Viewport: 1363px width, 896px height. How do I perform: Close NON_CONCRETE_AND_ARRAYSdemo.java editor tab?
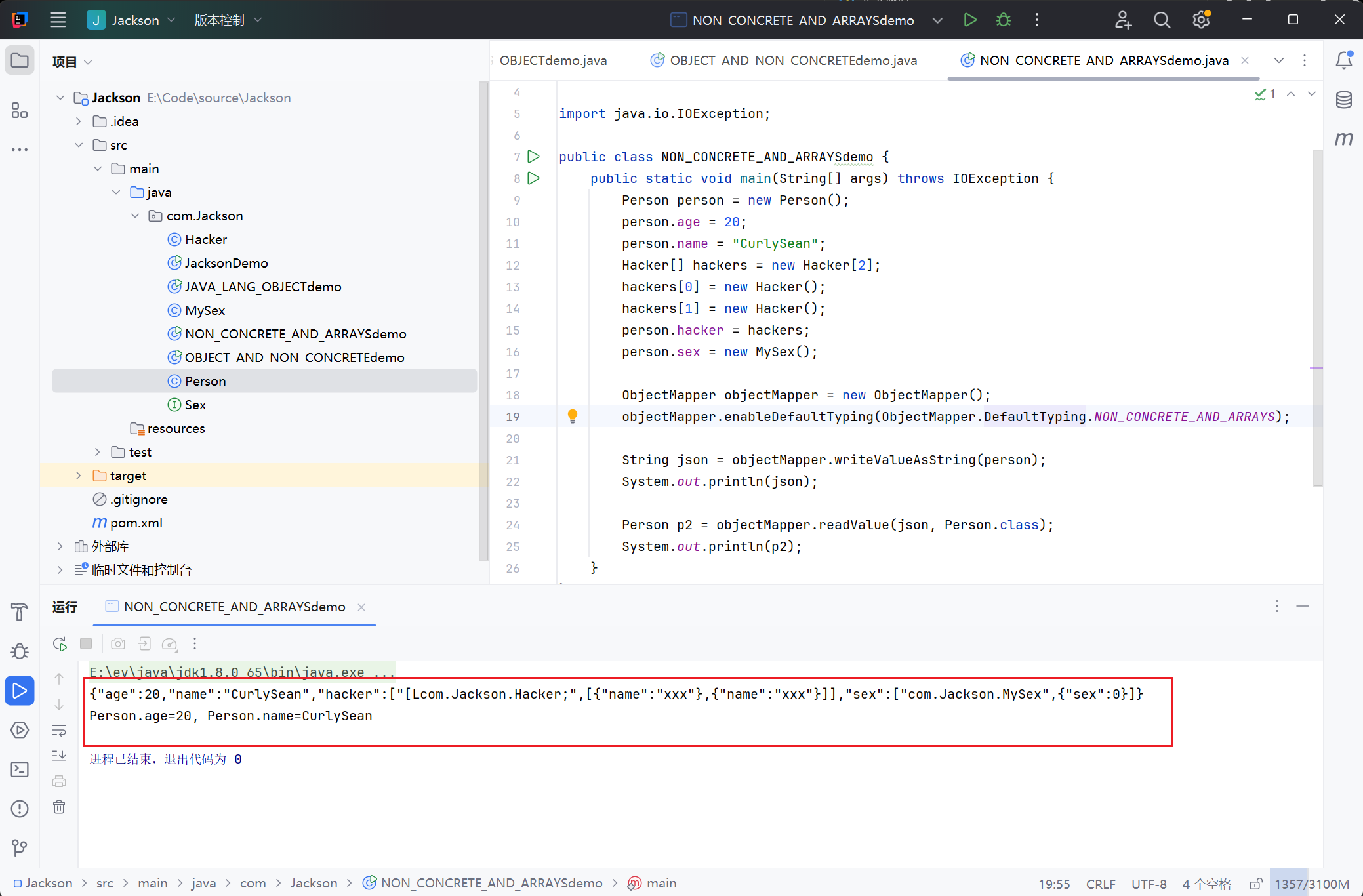(x=1245, y=60)
